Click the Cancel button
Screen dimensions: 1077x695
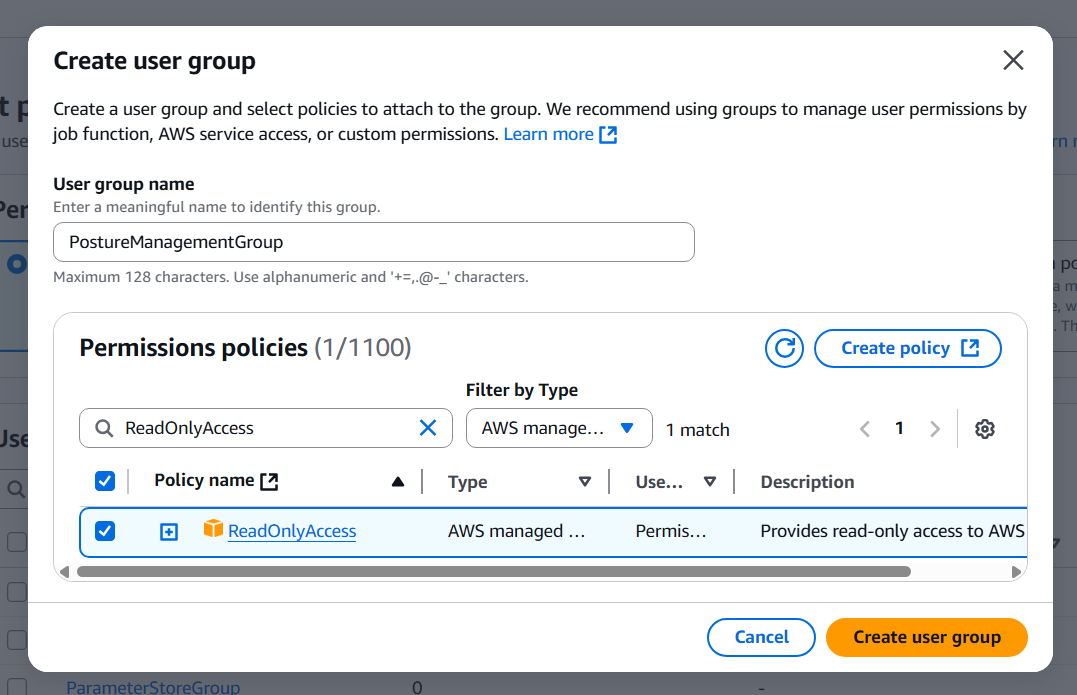761,637
